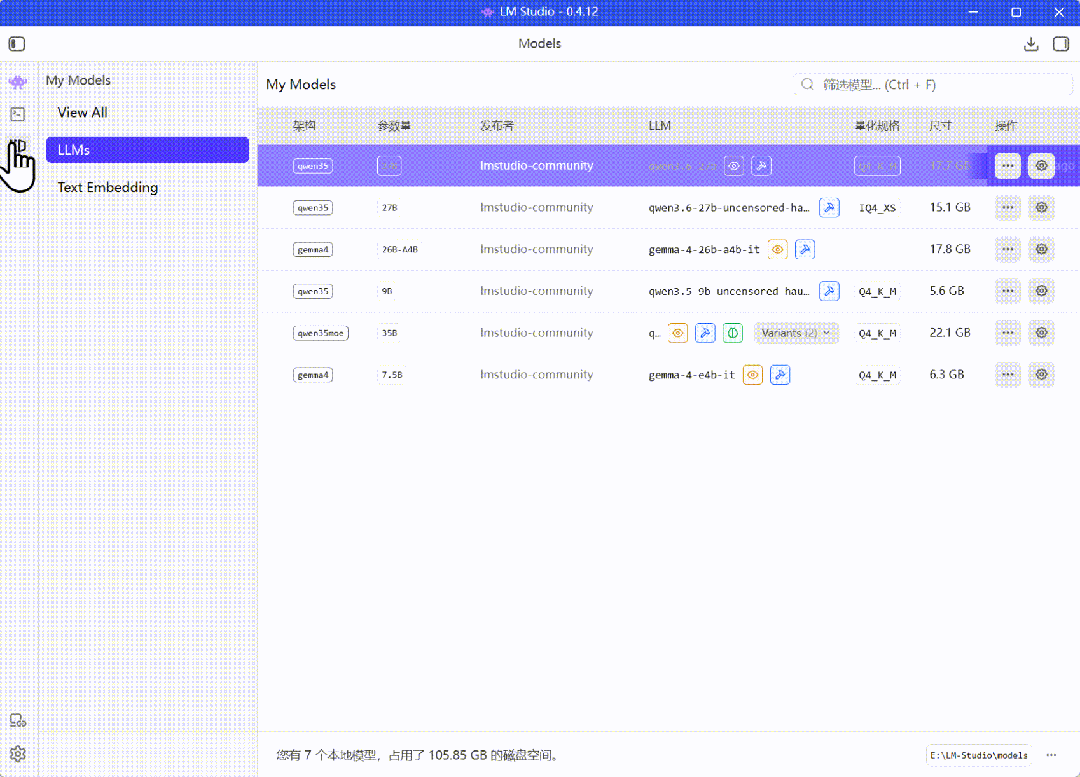The image size is (1080, 777).
Task: Sort by the 架构 column header
Action: [x=304, y=125]
